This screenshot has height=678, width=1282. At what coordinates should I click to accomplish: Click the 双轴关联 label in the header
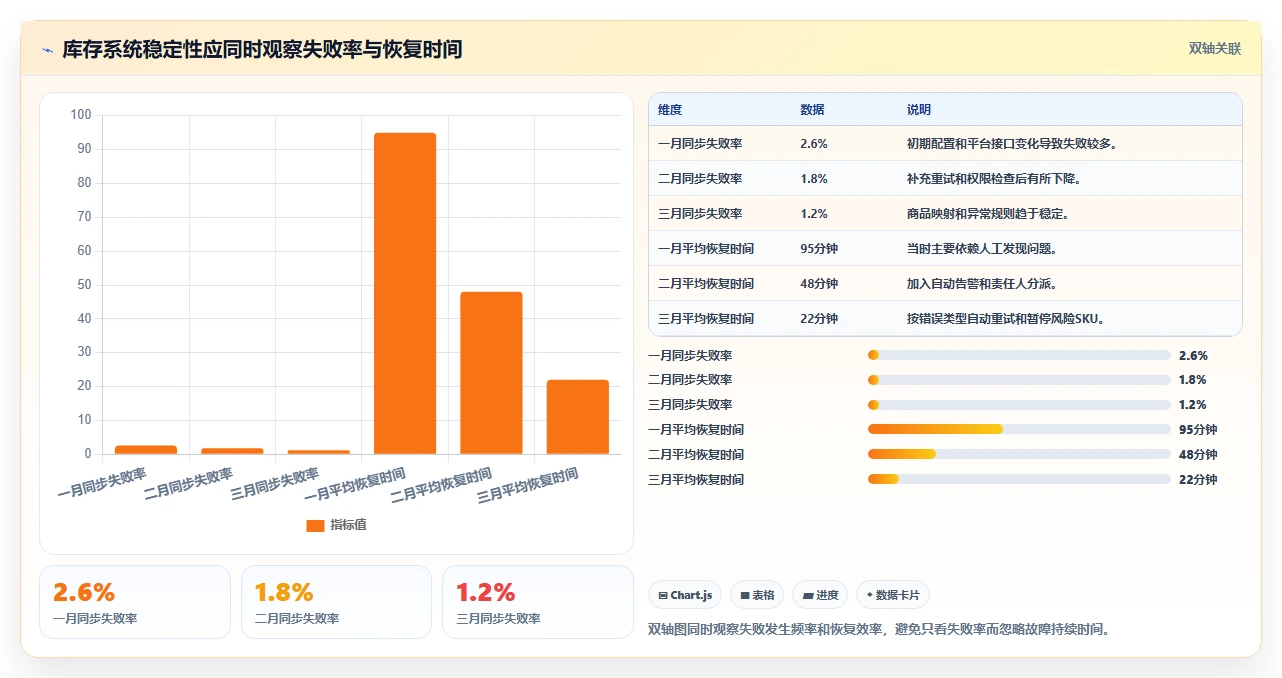1215,48
